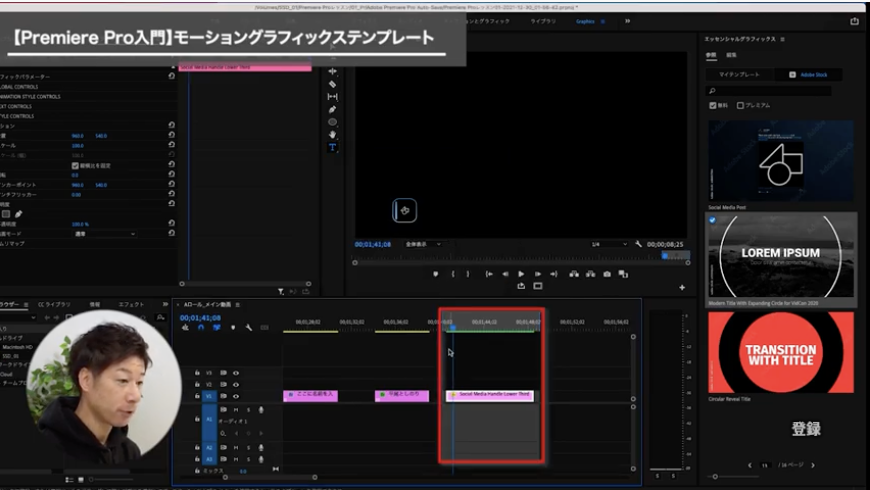870x490 pixels.
Task: Add a marker in the Program Monitor
Action: [x=436, y=274]
